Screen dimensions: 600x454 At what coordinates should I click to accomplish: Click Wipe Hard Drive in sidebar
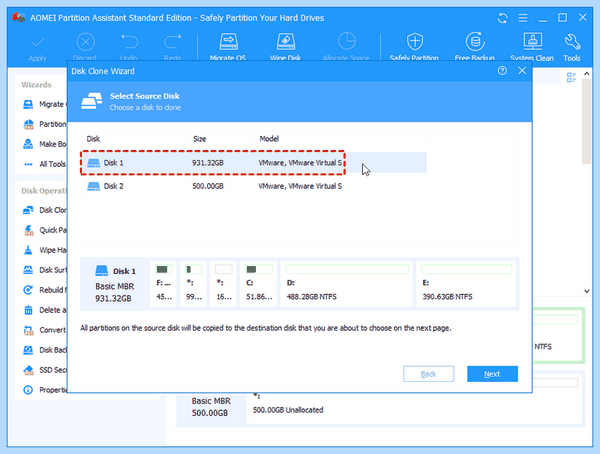44,250
